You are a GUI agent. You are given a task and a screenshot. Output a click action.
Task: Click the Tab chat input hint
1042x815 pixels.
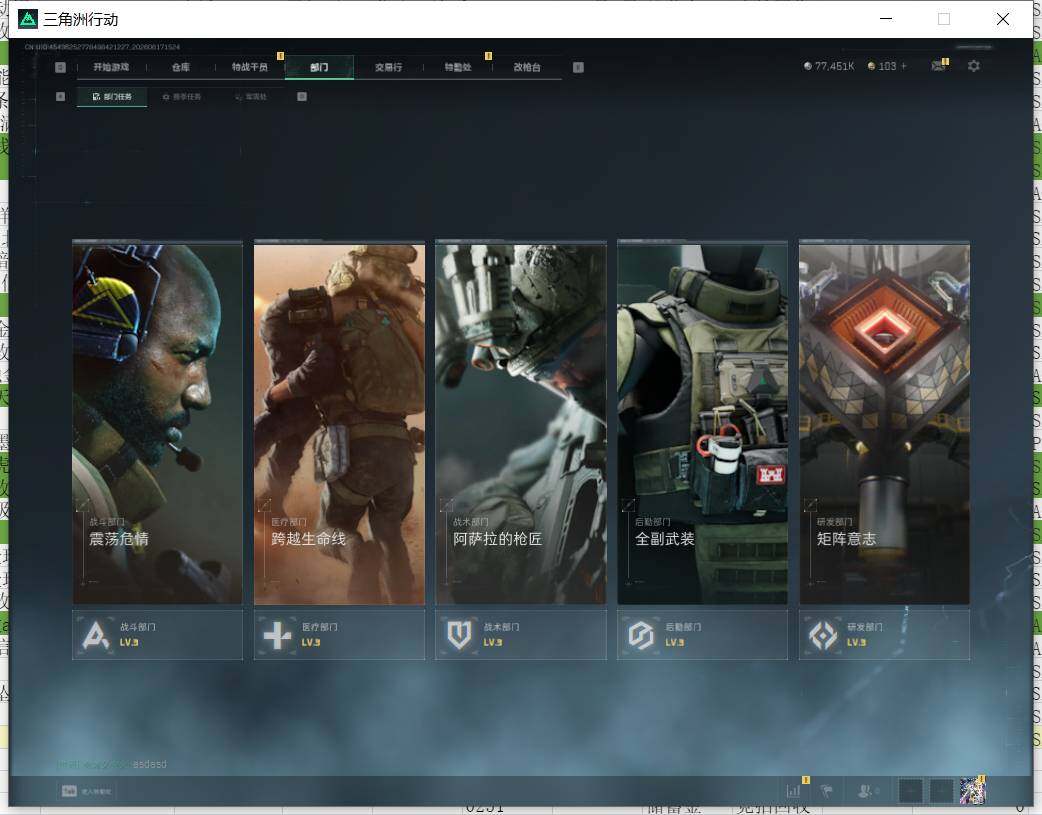(x=86, y=791)
